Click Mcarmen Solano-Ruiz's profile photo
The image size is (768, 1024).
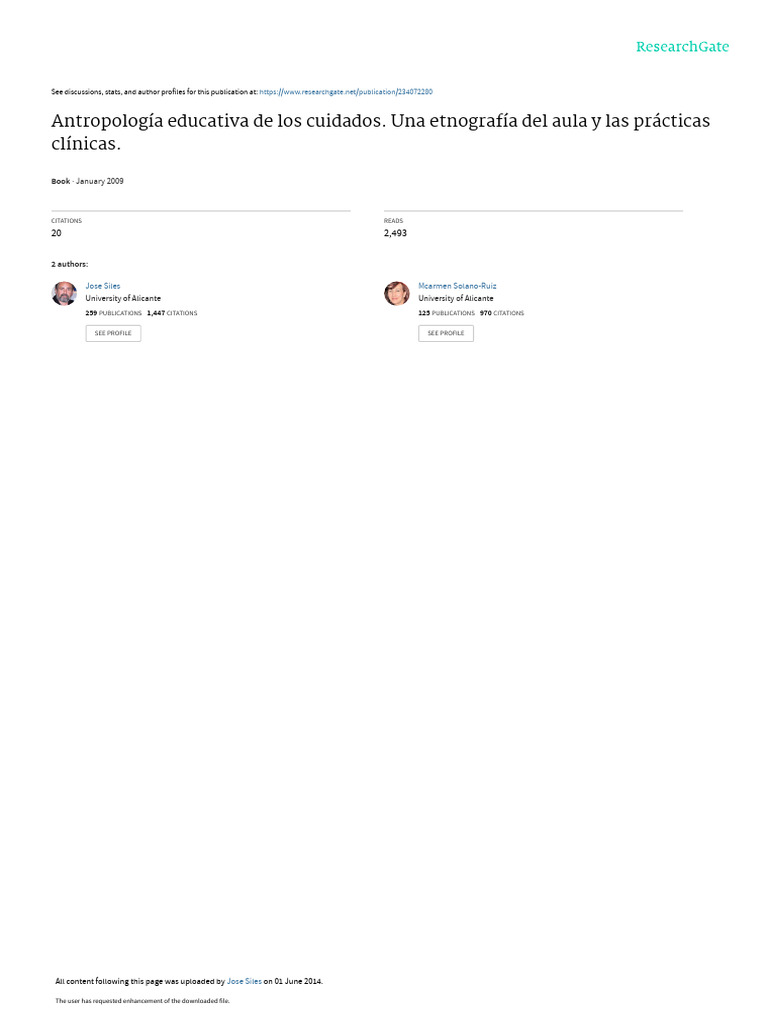click(397, 293)
